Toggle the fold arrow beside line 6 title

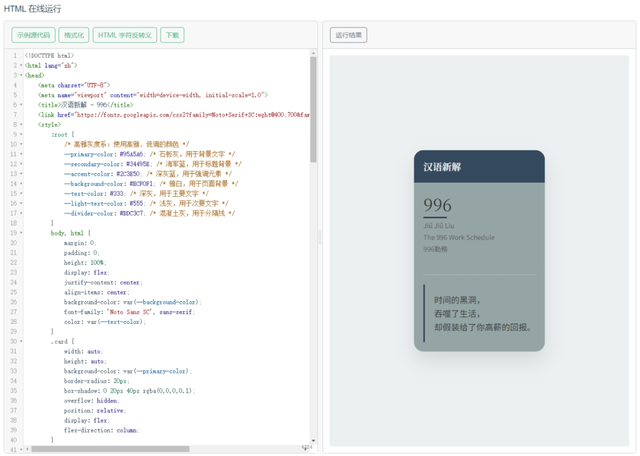tap(21, 105)
